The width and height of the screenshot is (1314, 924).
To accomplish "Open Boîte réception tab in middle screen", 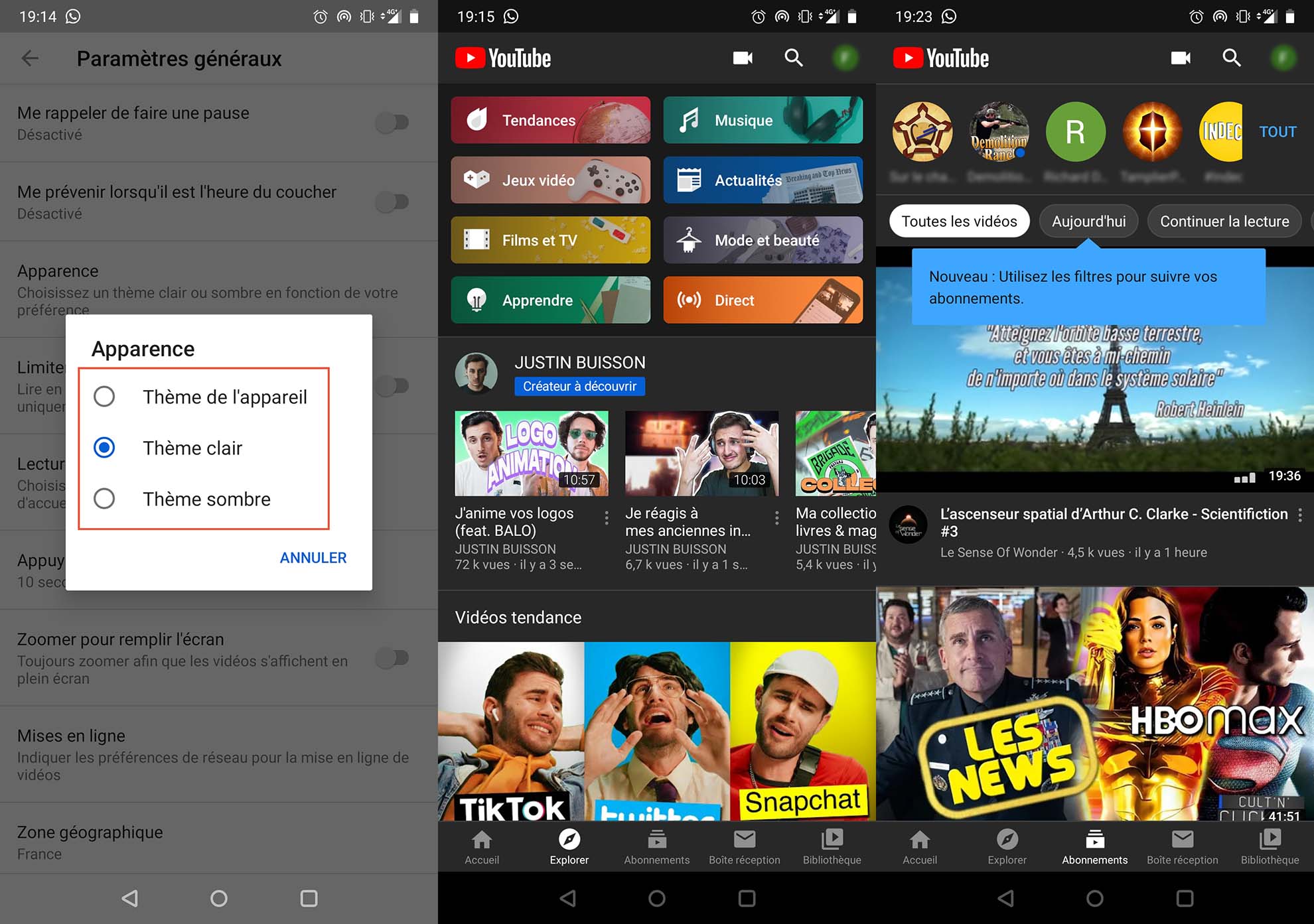I will tap(745, 847).
